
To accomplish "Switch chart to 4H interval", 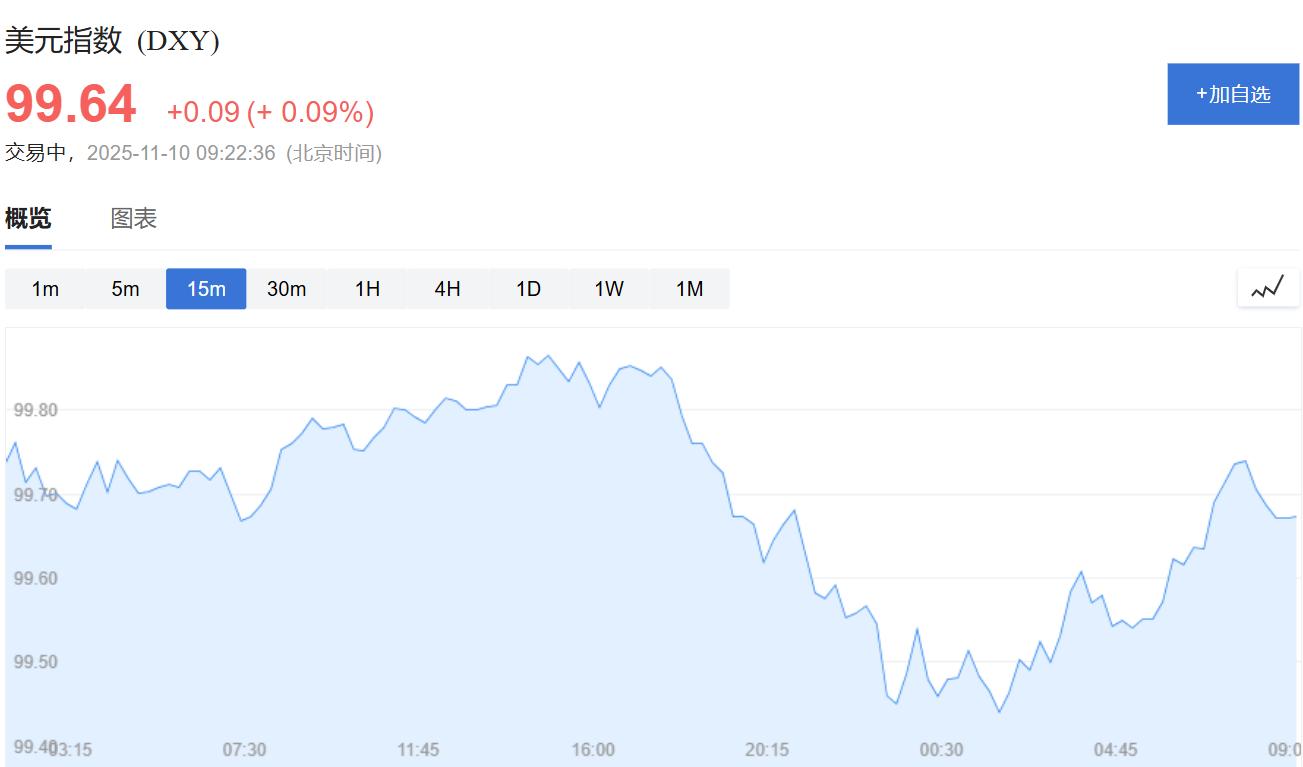I will (447, 289).
